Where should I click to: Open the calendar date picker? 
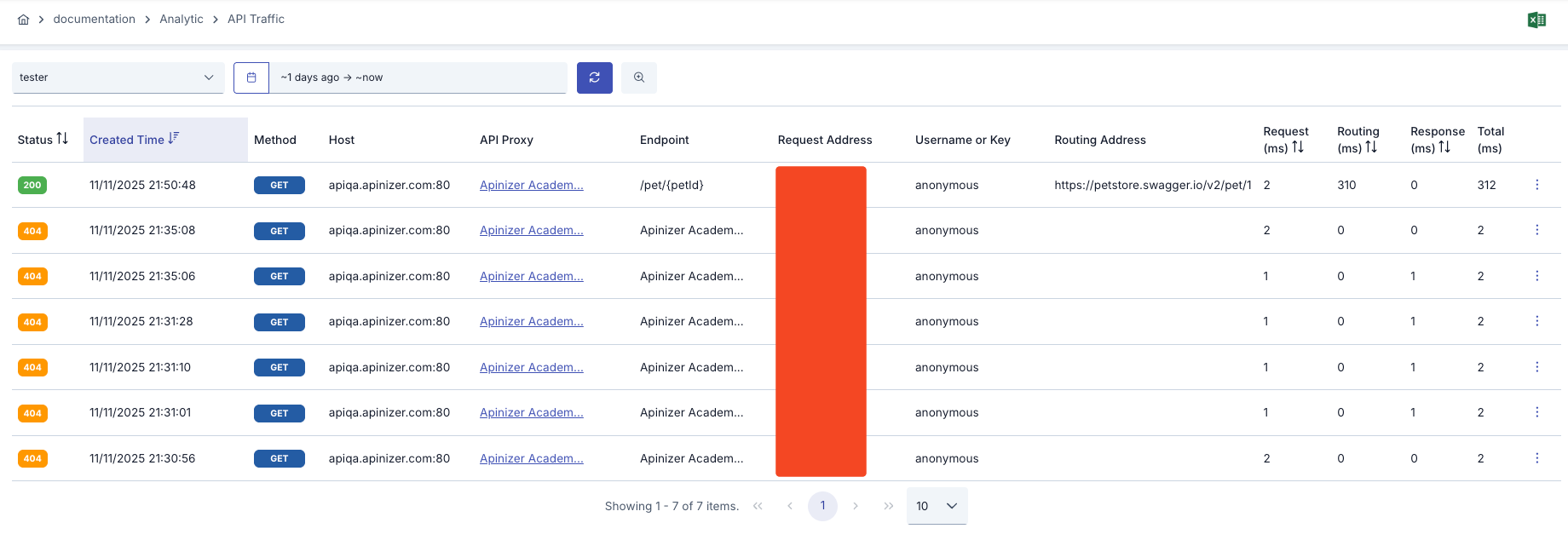click(251, 78)
